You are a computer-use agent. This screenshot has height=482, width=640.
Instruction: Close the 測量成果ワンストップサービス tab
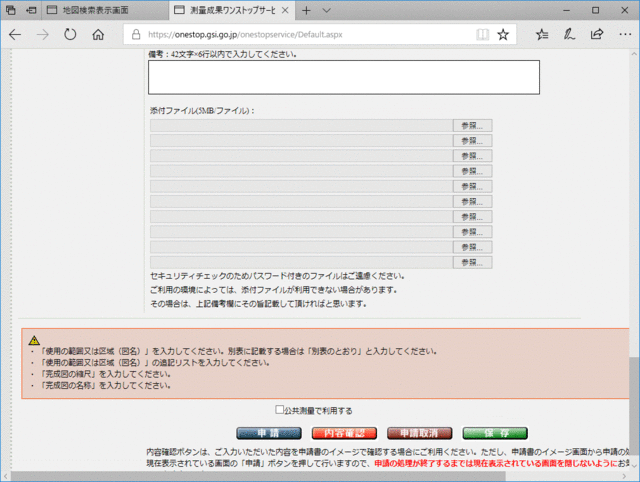point(285,10)
